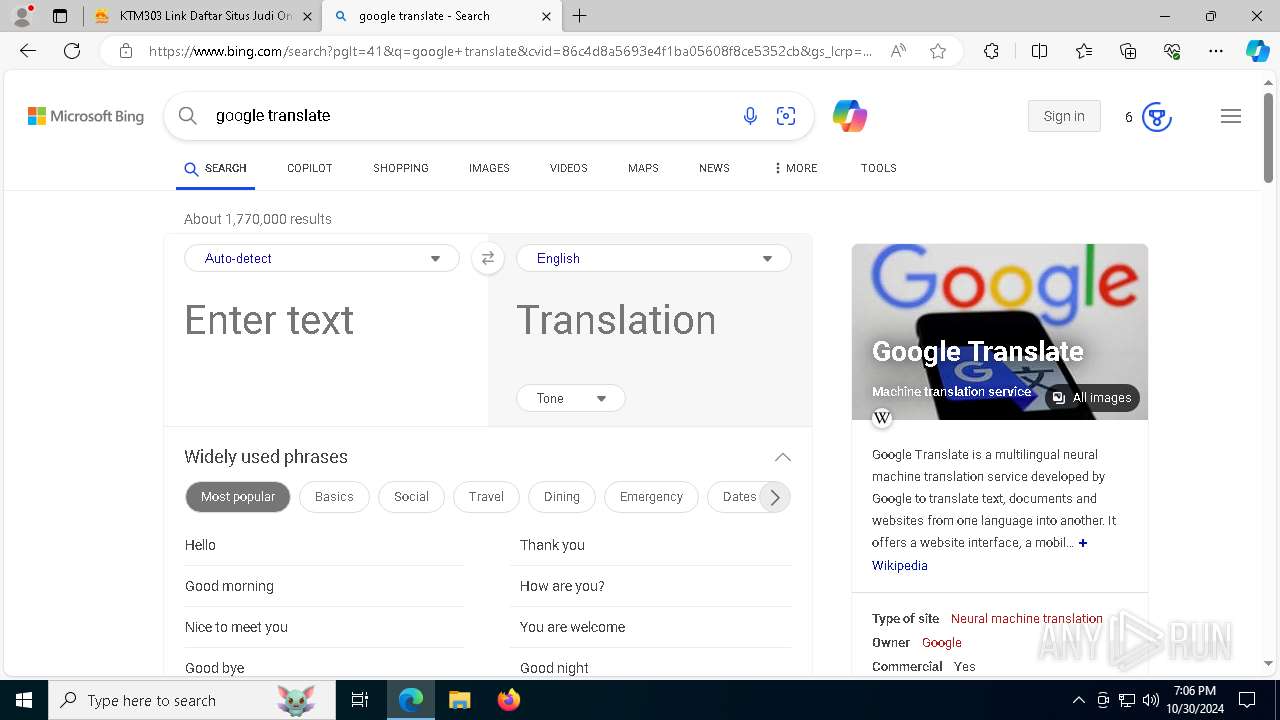Open Read aloud icon in address bar
The height and width of the screenshot is (720, 1280).
tap(898, 51)
